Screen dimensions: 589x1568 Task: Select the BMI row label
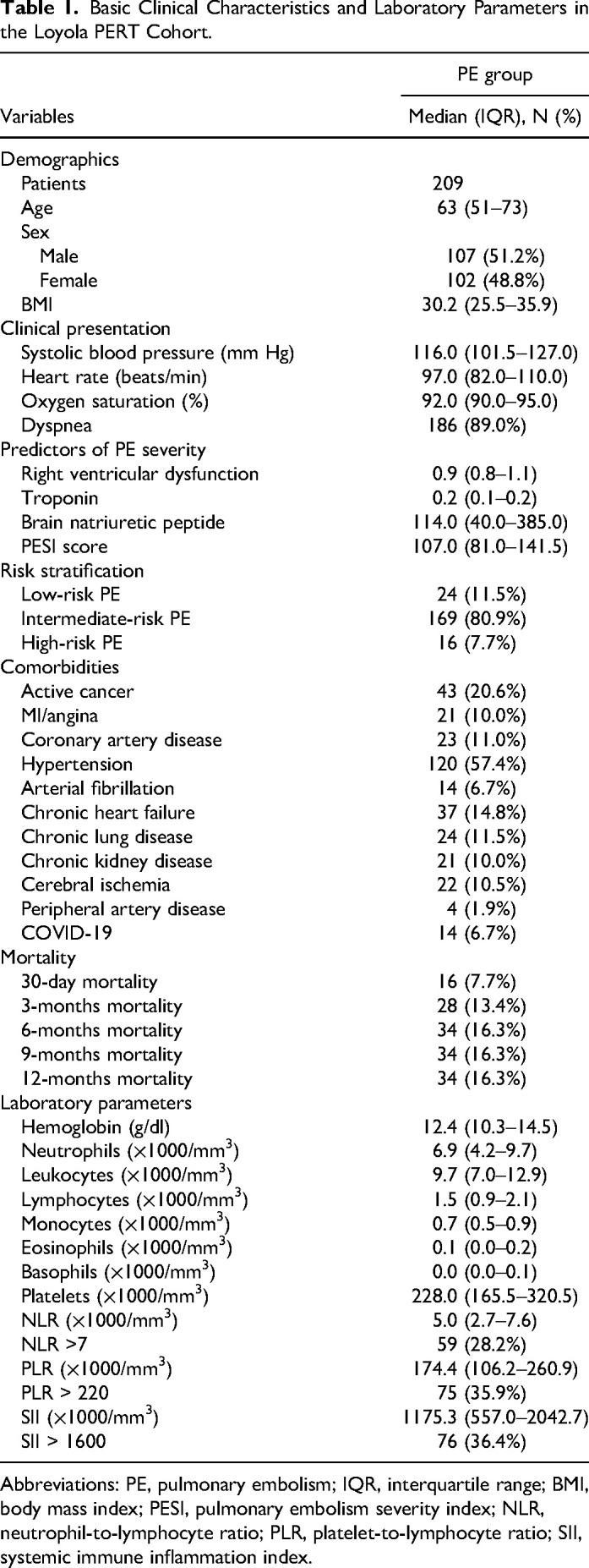(x=36, y=304)
